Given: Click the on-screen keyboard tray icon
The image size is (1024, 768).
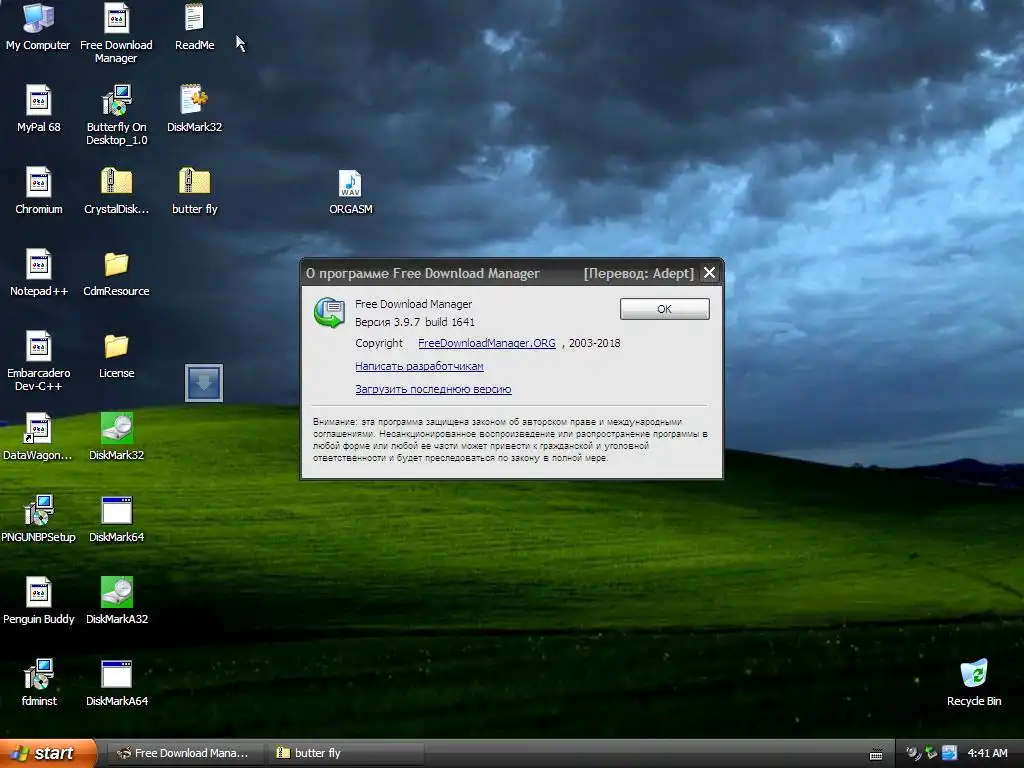Looking at the screenshot, I should coord(876,754).
